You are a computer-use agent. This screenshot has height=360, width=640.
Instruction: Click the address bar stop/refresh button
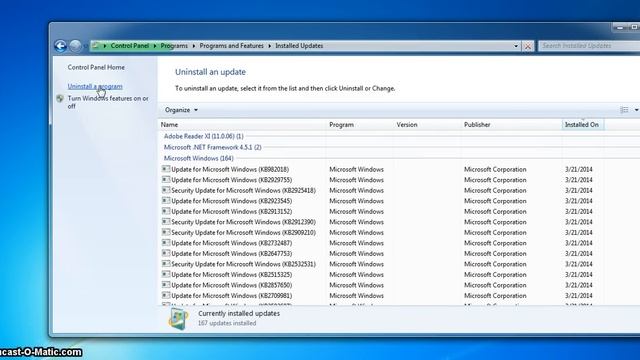coord(528,46)
